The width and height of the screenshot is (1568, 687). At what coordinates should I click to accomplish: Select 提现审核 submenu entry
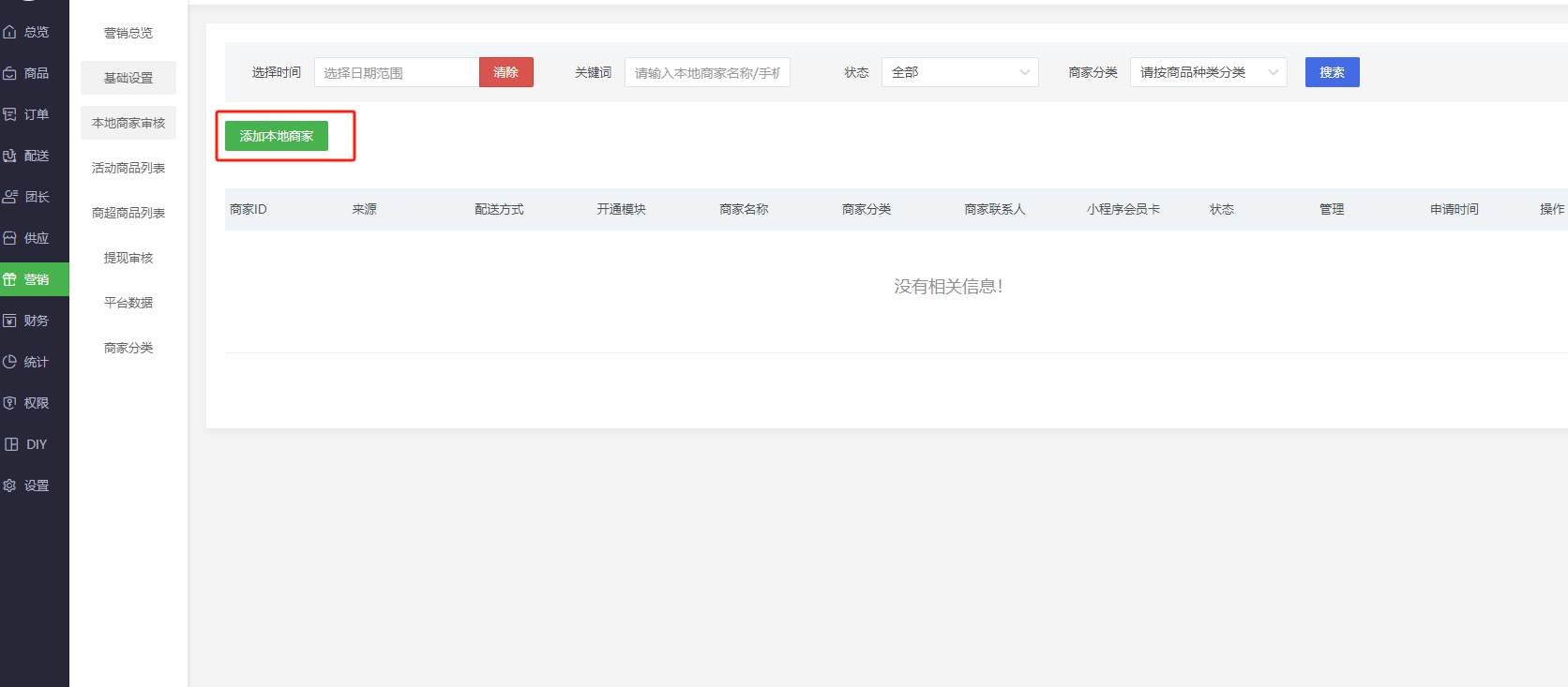point(128,258)
